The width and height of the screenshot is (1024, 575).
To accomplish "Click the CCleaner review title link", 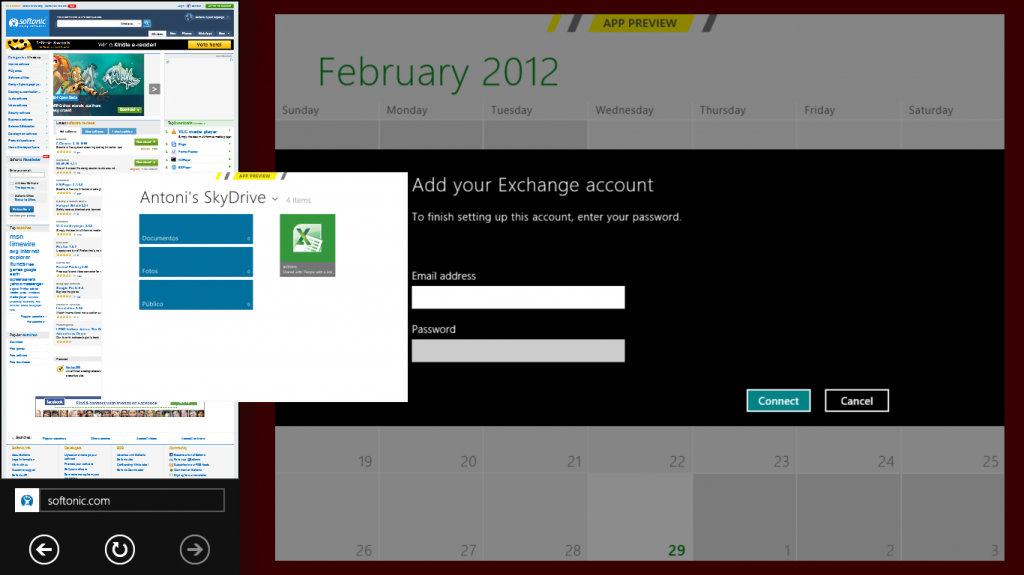I will click(x=71, y=143).
